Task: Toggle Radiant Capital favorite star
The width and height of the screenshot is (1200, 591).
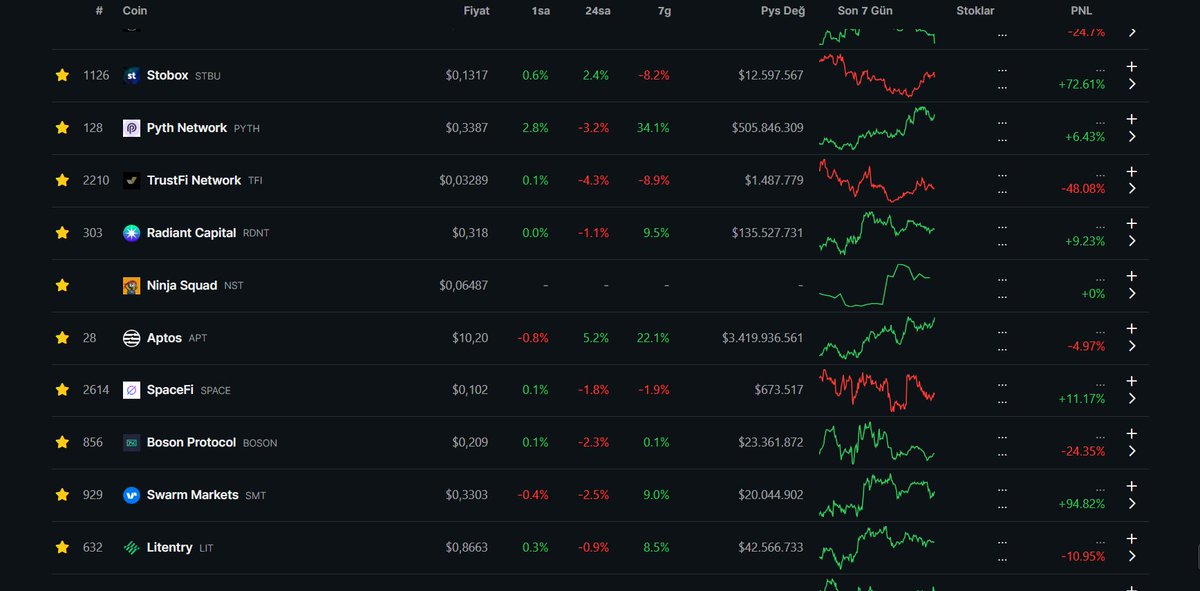Action: 62,233
